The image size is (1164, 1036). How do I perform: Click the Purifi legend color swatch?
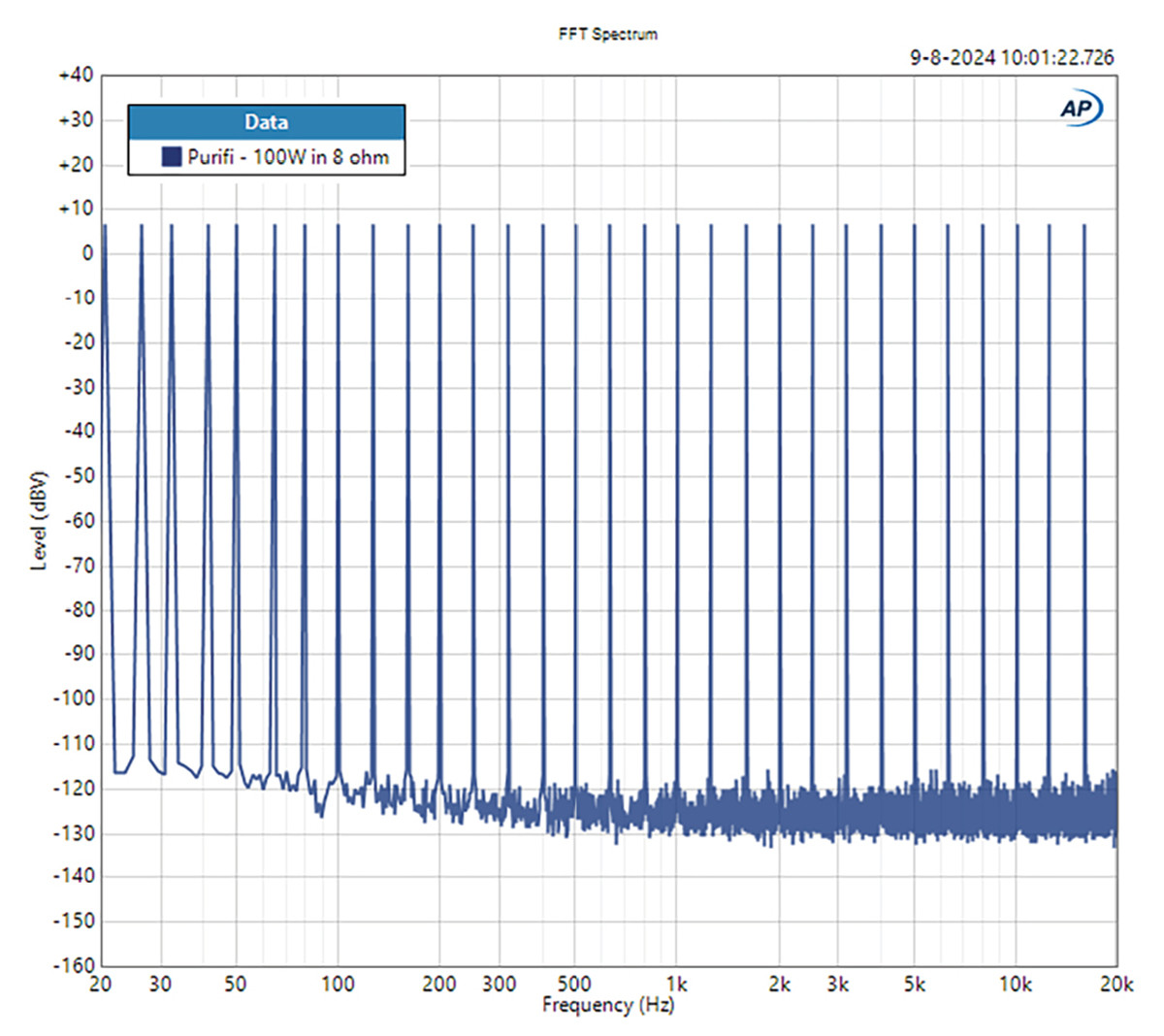(x=172, y=156)
